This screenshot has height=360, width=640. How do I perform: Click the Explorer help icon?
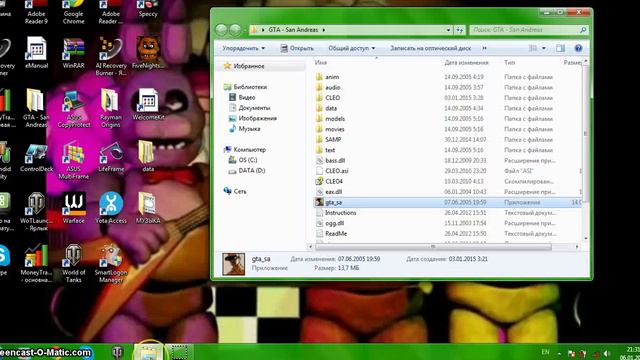pos(578,48)
